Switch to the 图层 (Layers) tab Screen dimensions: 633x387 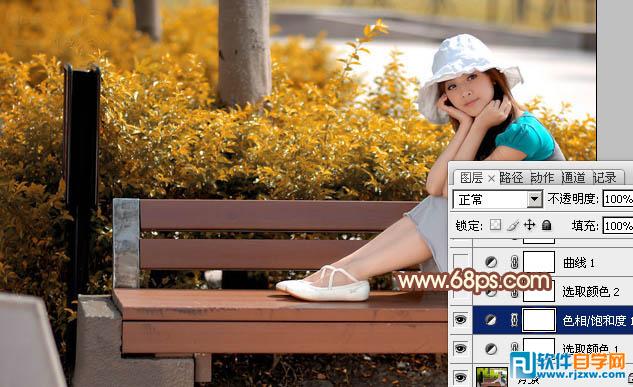click(471, 178)
